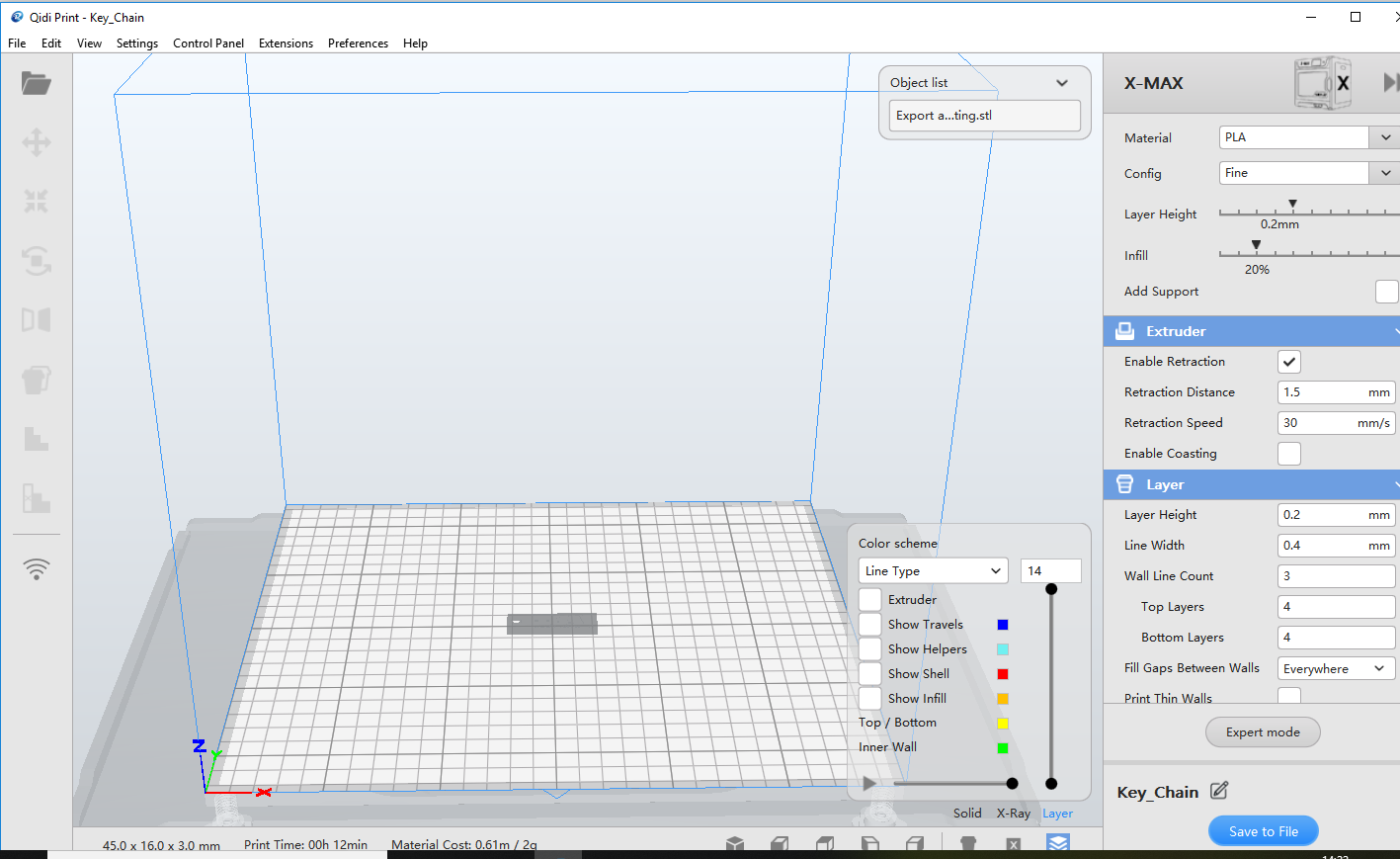Click the Save to File button
Image resolution: width=1400 pixels, height=859 pixels.
click(1263, 830)
